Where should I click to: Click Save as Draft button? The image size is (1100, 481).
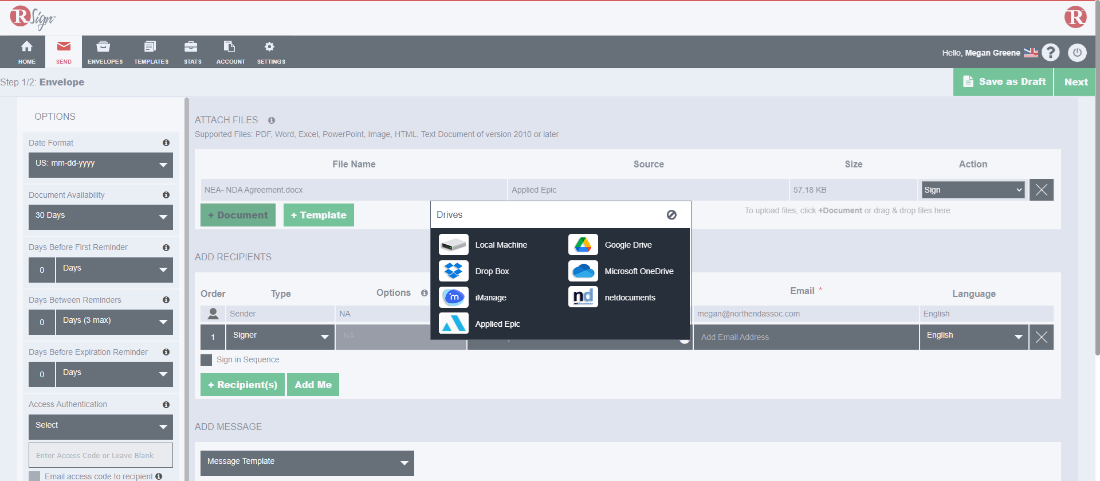[x=1003, y=82]
